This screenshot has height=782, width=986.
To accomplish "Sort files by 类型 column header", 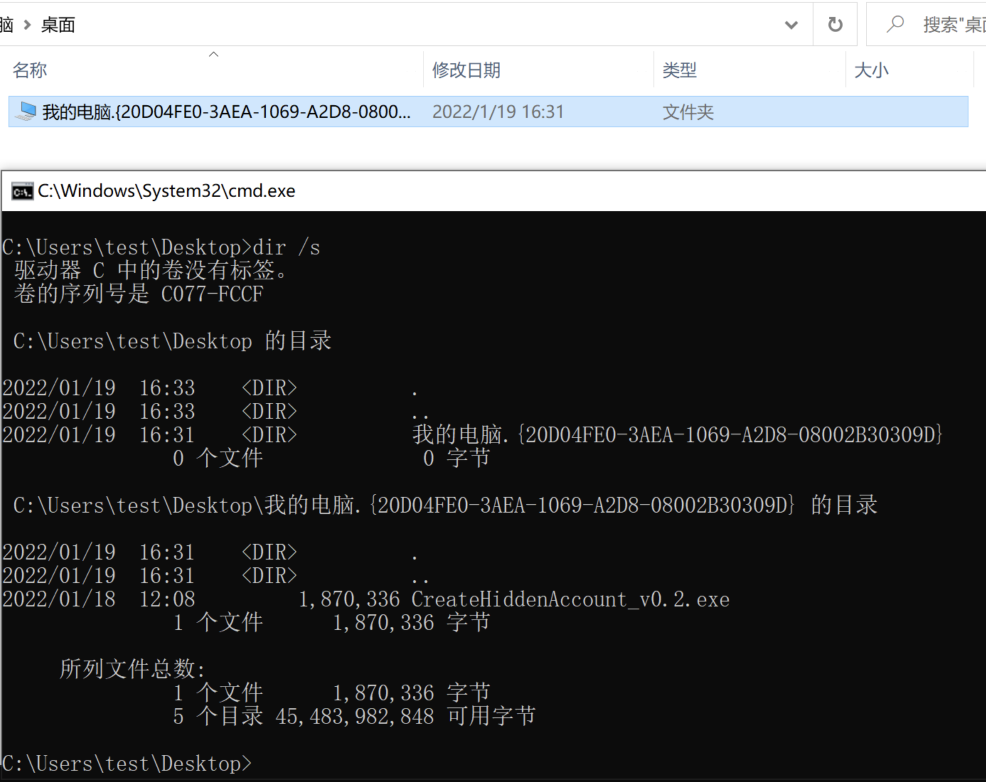I will coord(679,70).
